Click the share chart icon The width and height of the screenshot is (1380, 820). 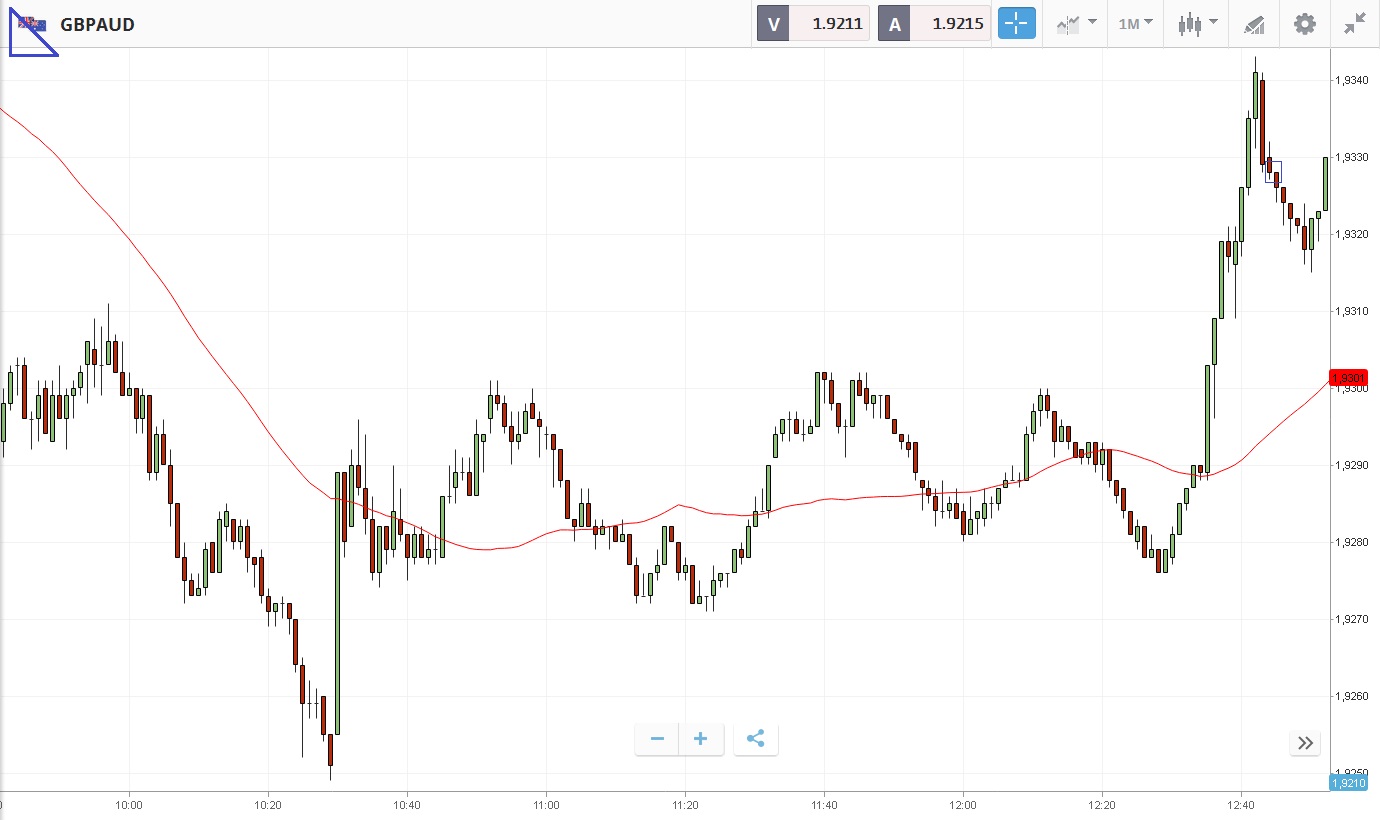pyautogui.click(x=756, y=739)
